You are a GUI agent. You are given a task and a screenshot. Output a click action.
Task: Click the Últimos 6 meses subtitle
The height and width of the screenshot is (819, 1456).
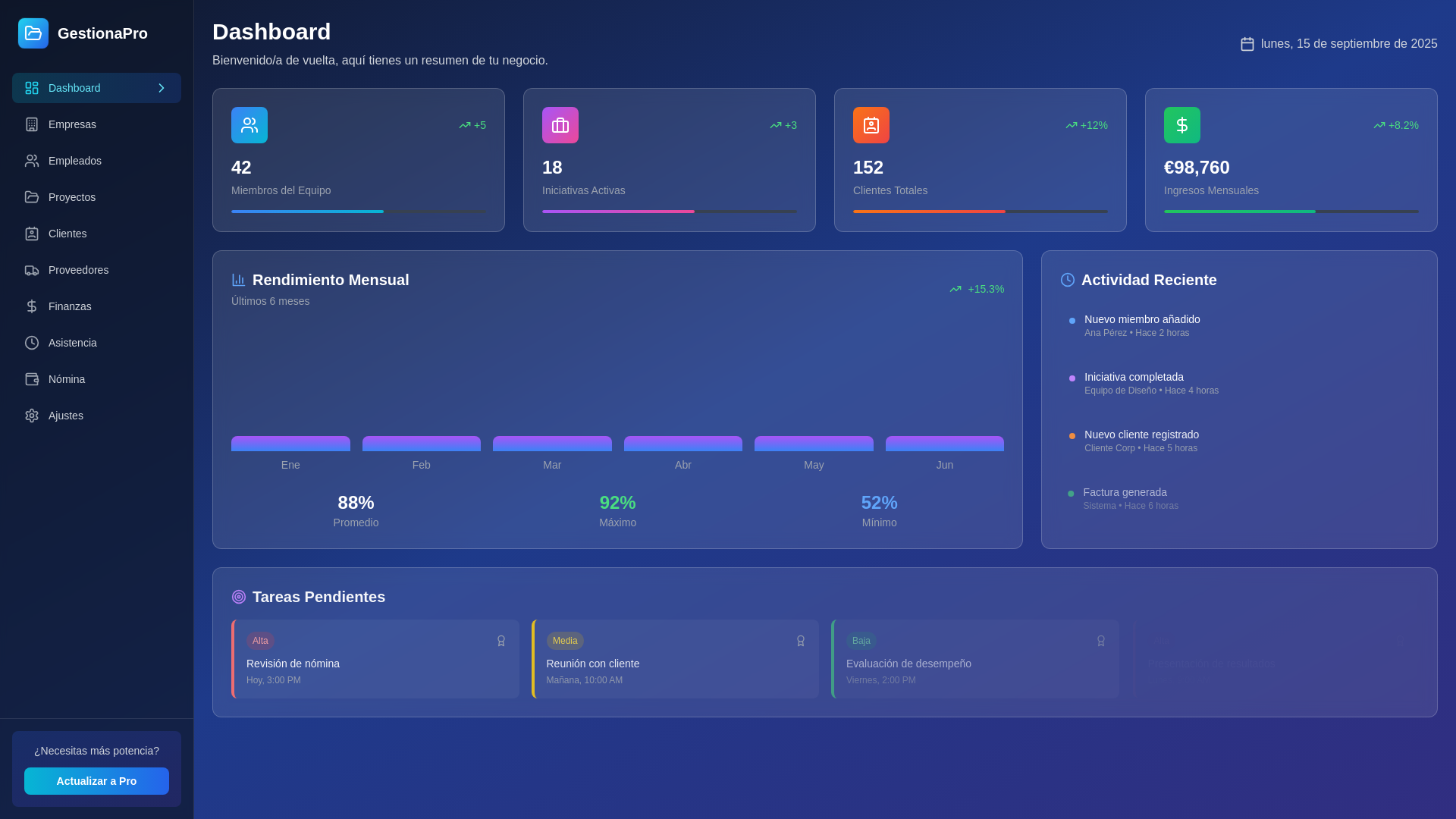(271, 301)
